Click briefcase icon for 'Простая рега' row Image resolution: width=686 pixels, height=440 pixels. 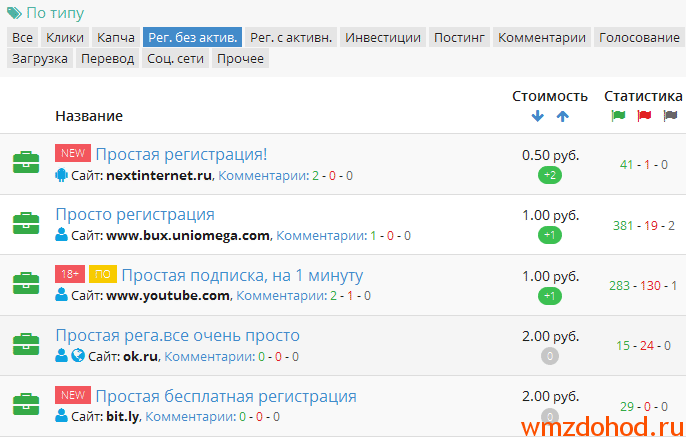click(x=26, y=344)
